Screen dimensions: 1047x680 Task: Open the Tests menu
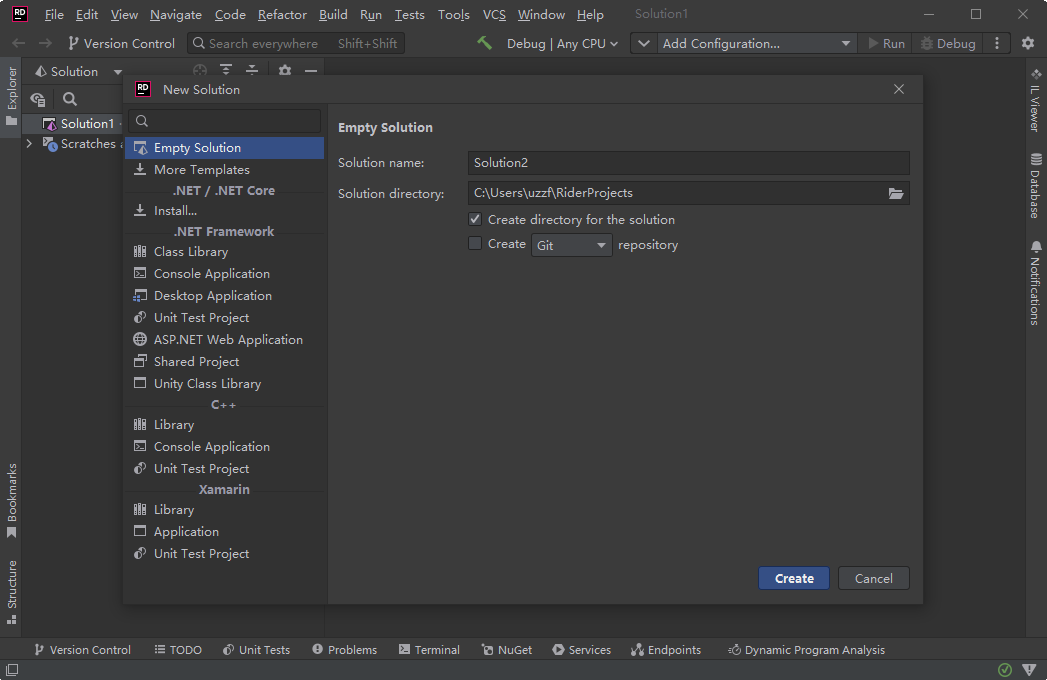(409, 15)
